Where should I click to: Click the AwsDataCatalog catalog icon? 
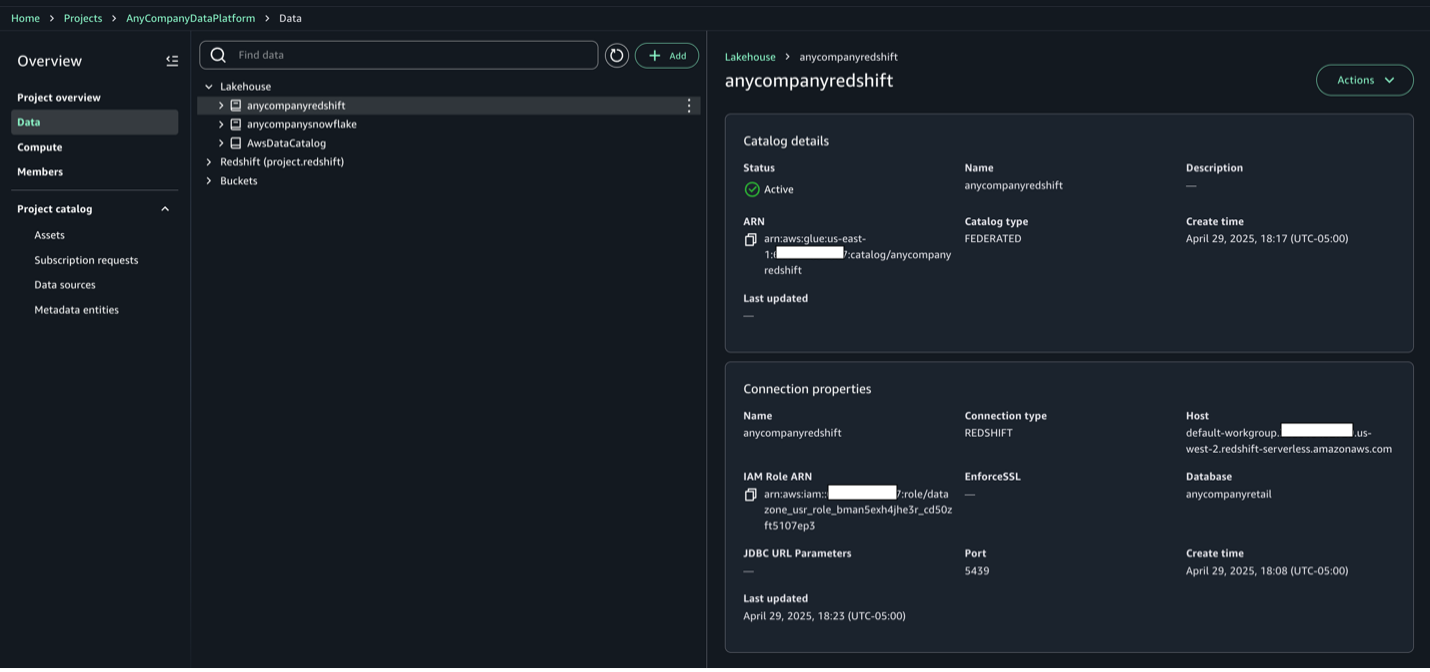click(x=236, y=143)
